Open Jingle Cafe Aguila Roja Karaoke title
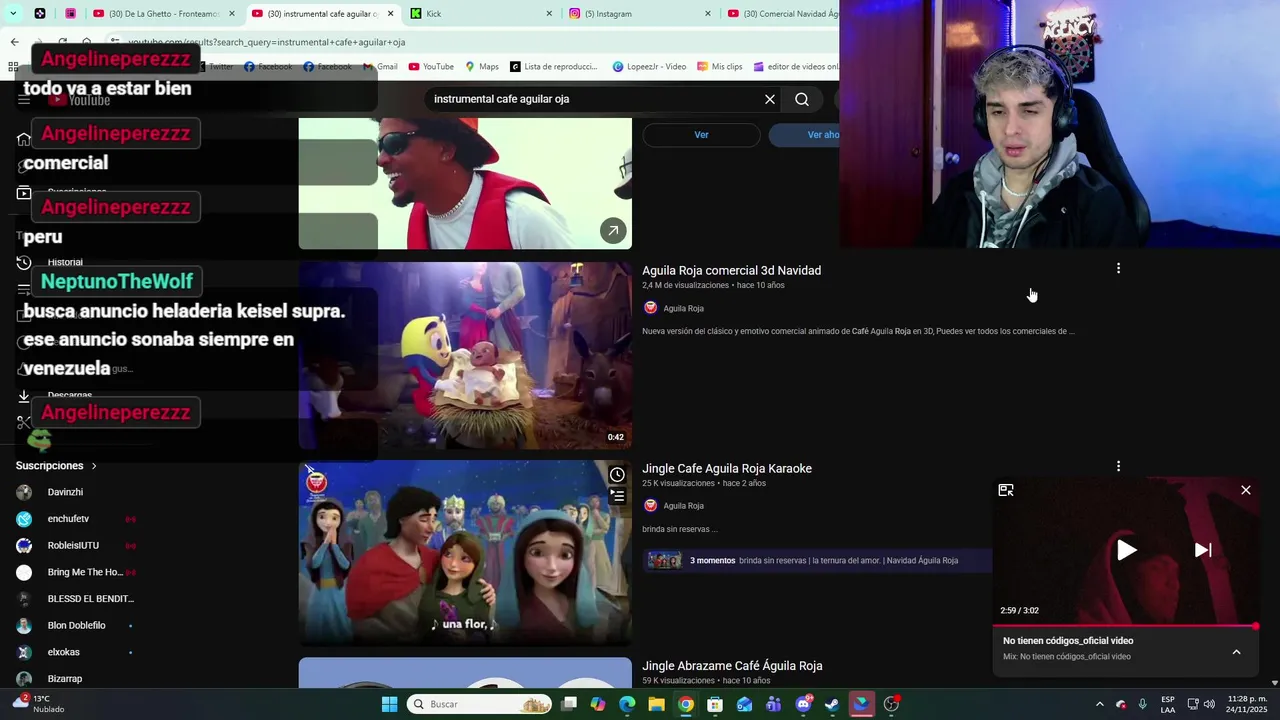 [x=727, y=468]
